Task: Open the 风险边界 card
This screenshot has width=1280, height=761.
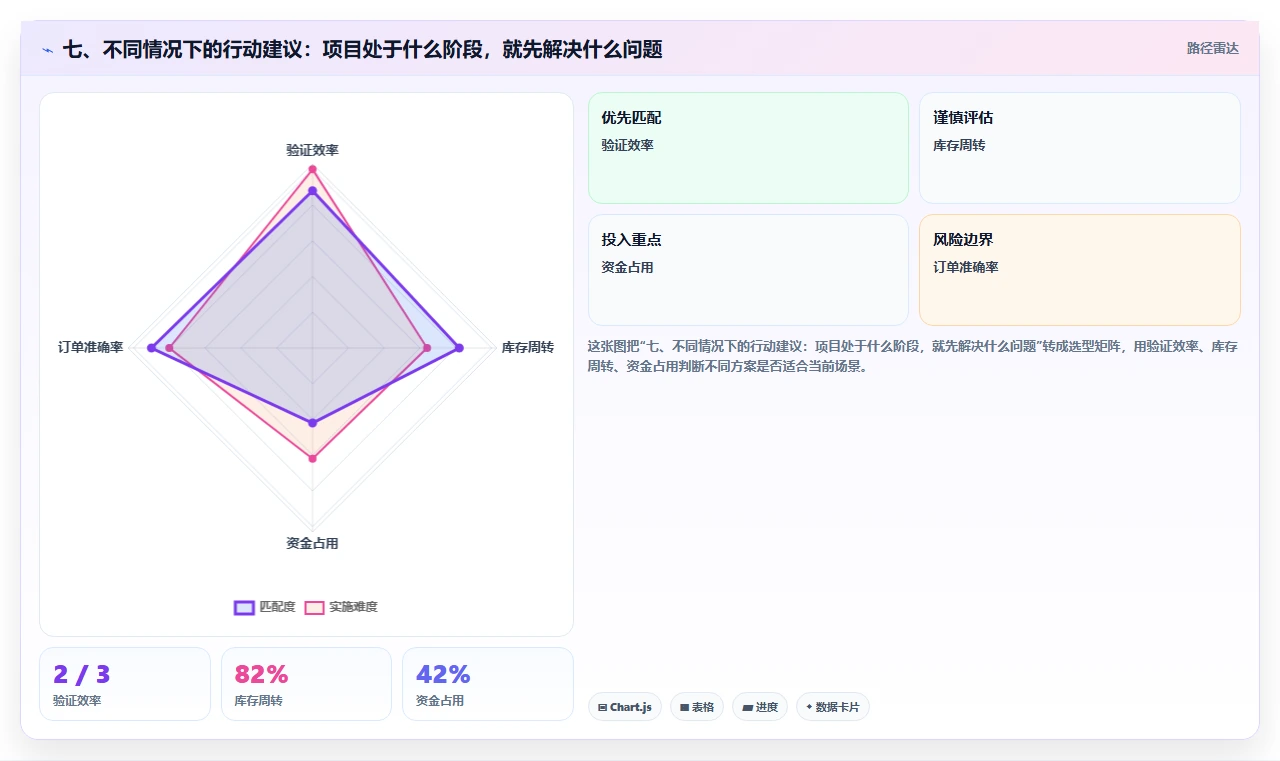Action: coord(1079,270)
